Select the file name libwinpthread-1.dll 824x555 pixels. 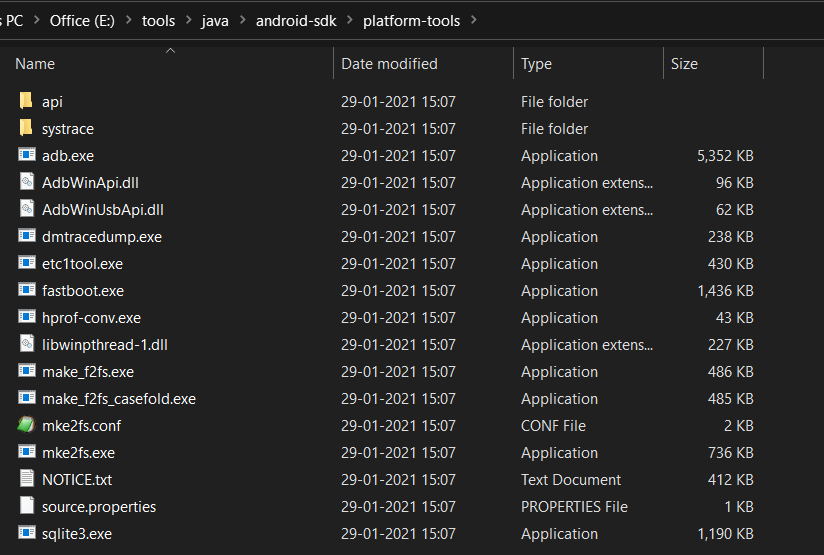coord(105,345)
